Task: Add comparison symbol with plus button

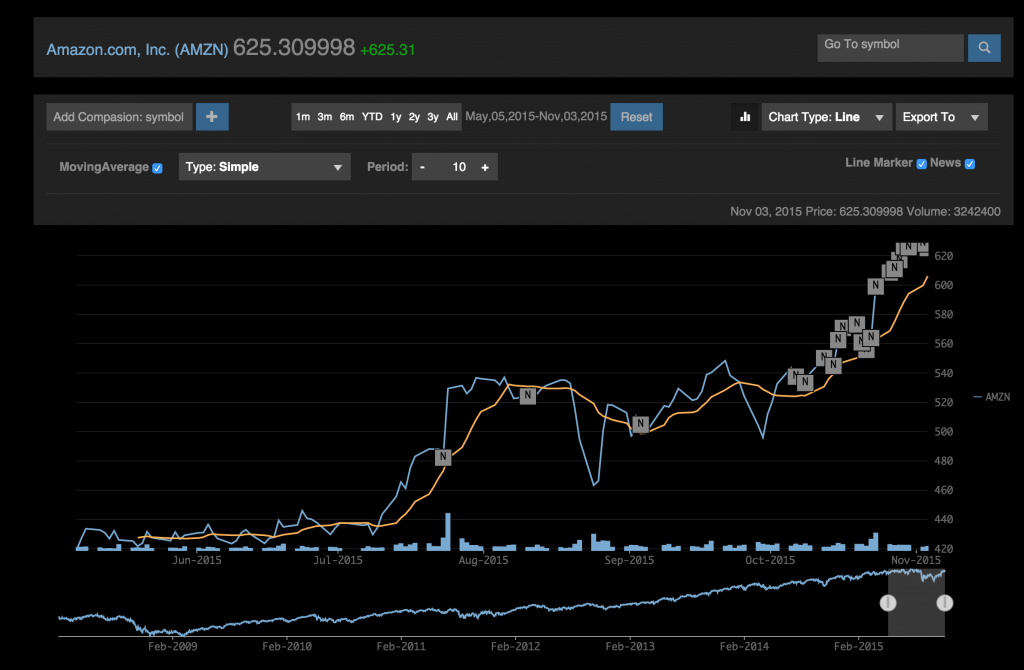Action: coord(212,117)
